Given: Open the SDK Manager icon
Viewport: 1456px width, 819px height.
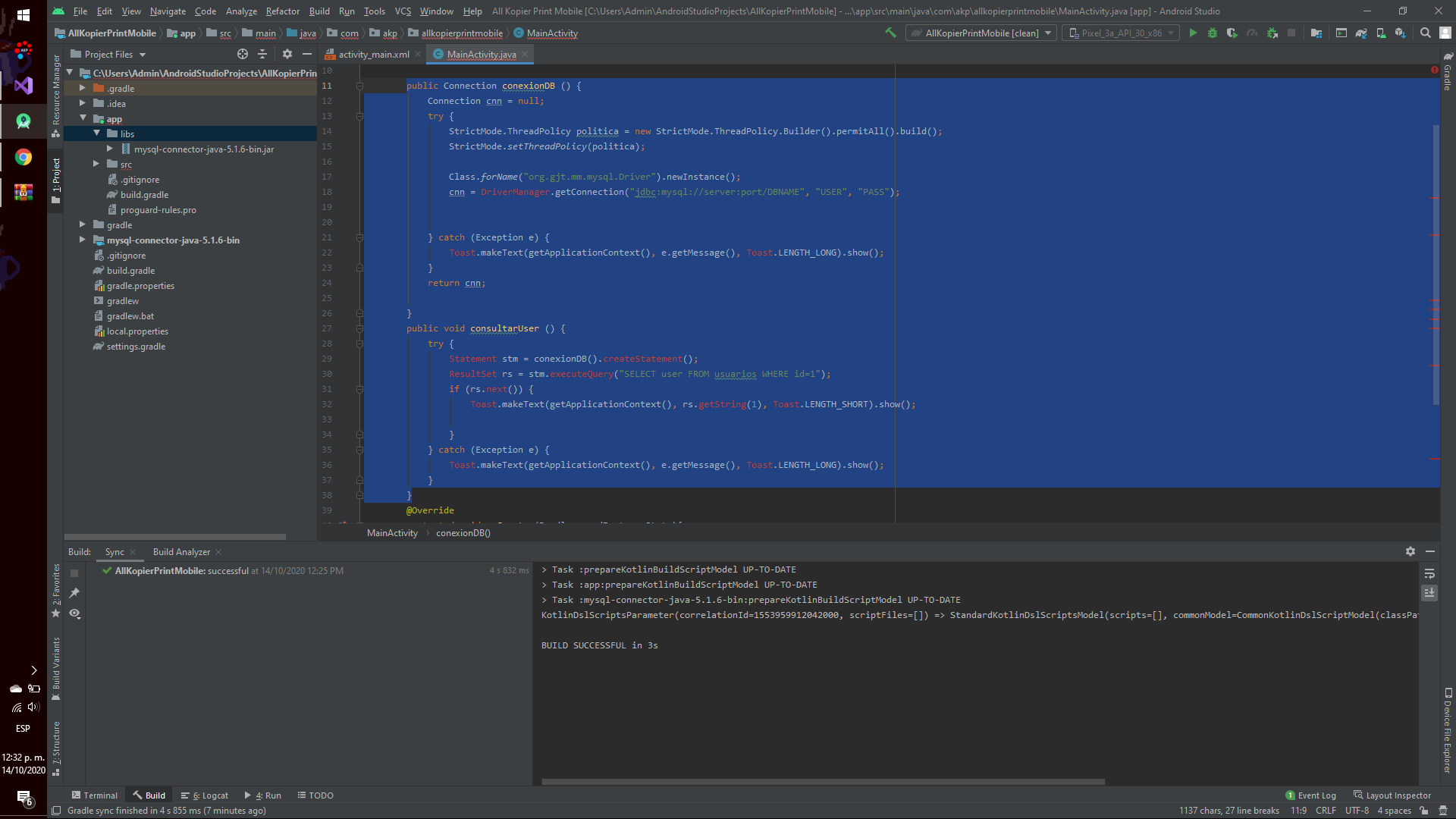Looking at the screenshot, I should click(x=1401, y=33).
